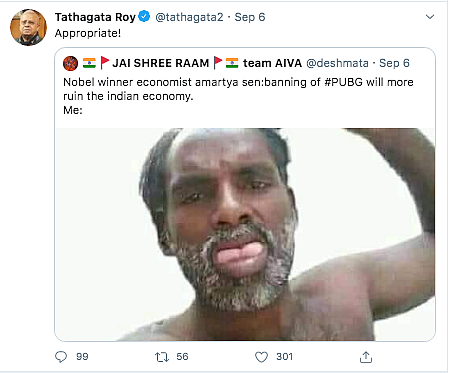Viewport: 449px width, 373px height.
Task: Open the quoted tweet's meme image
Action: pyautogui.click(x=245, y=234)
